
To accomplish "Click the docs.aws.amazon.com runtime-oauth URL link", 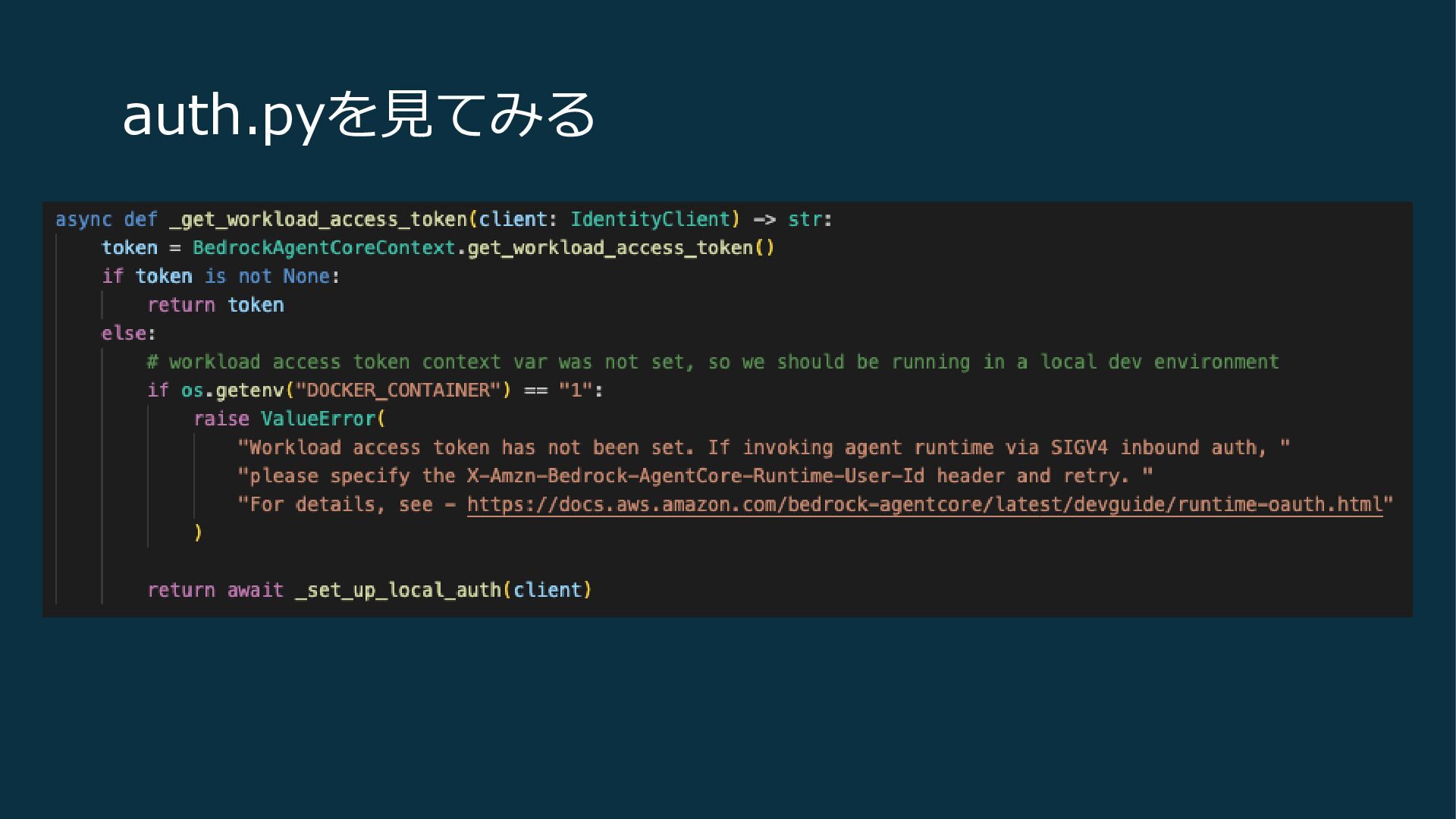I will [924, 505].
